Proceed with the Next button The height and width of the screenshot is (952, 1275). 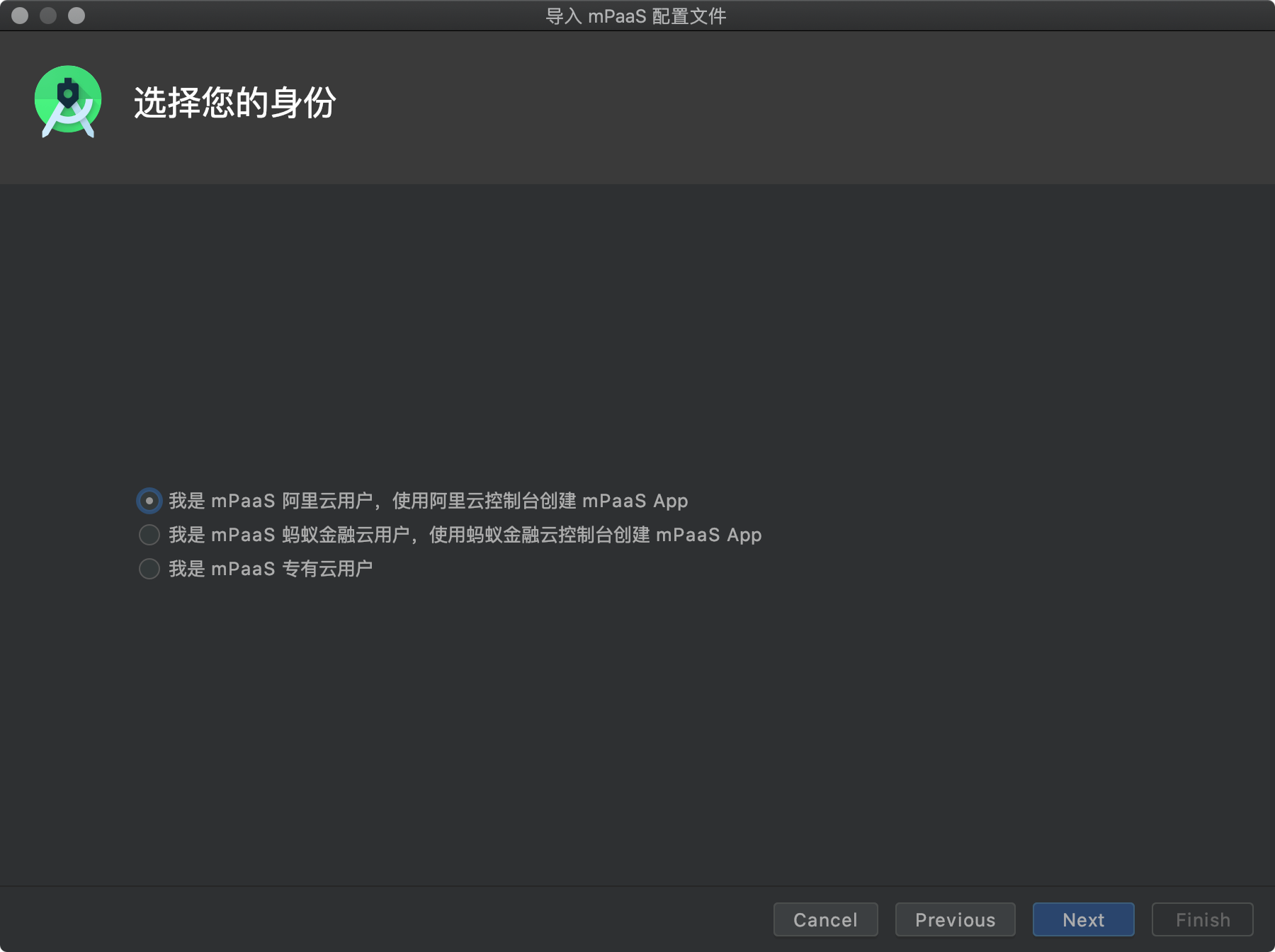1083,919
